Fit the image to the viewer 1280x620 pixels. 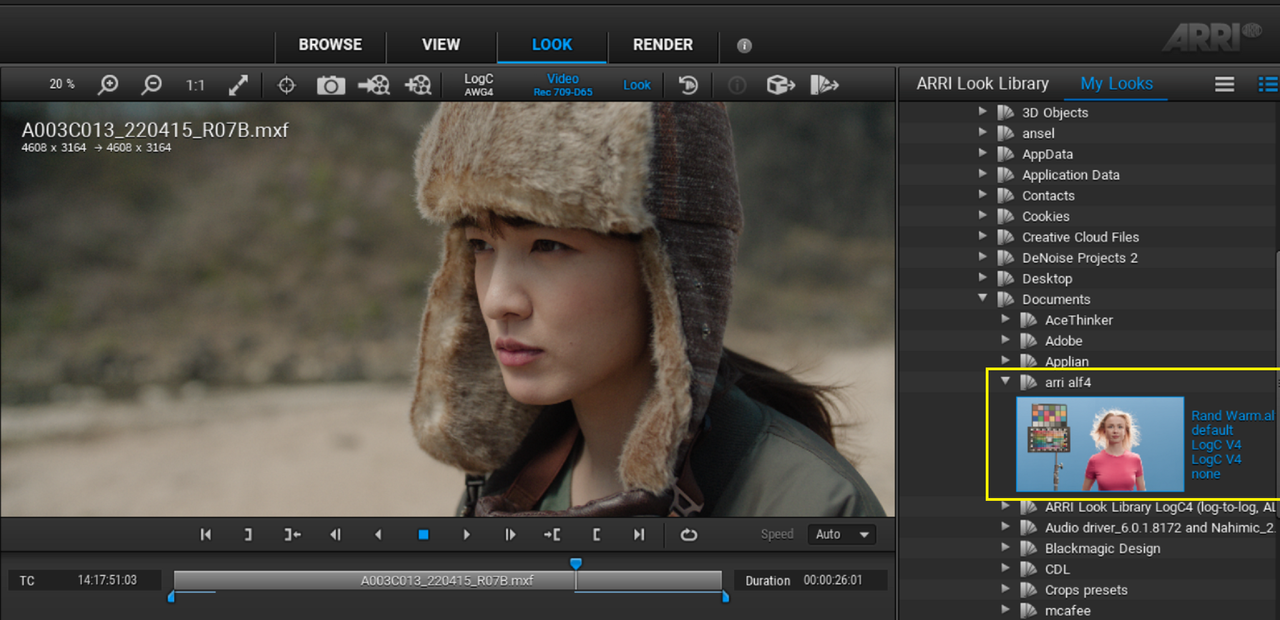click(x=238, y=85)
